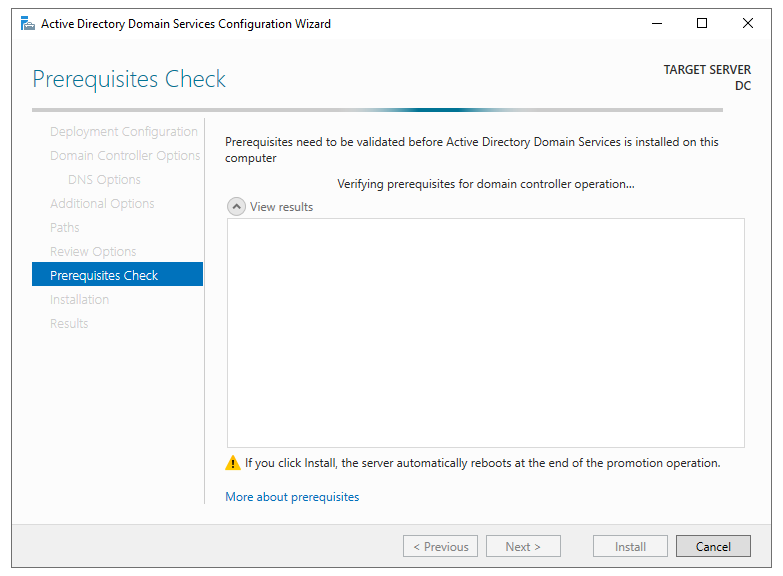Close the wizard with the X button
The image size is (783, 576).
click(747, 23)
